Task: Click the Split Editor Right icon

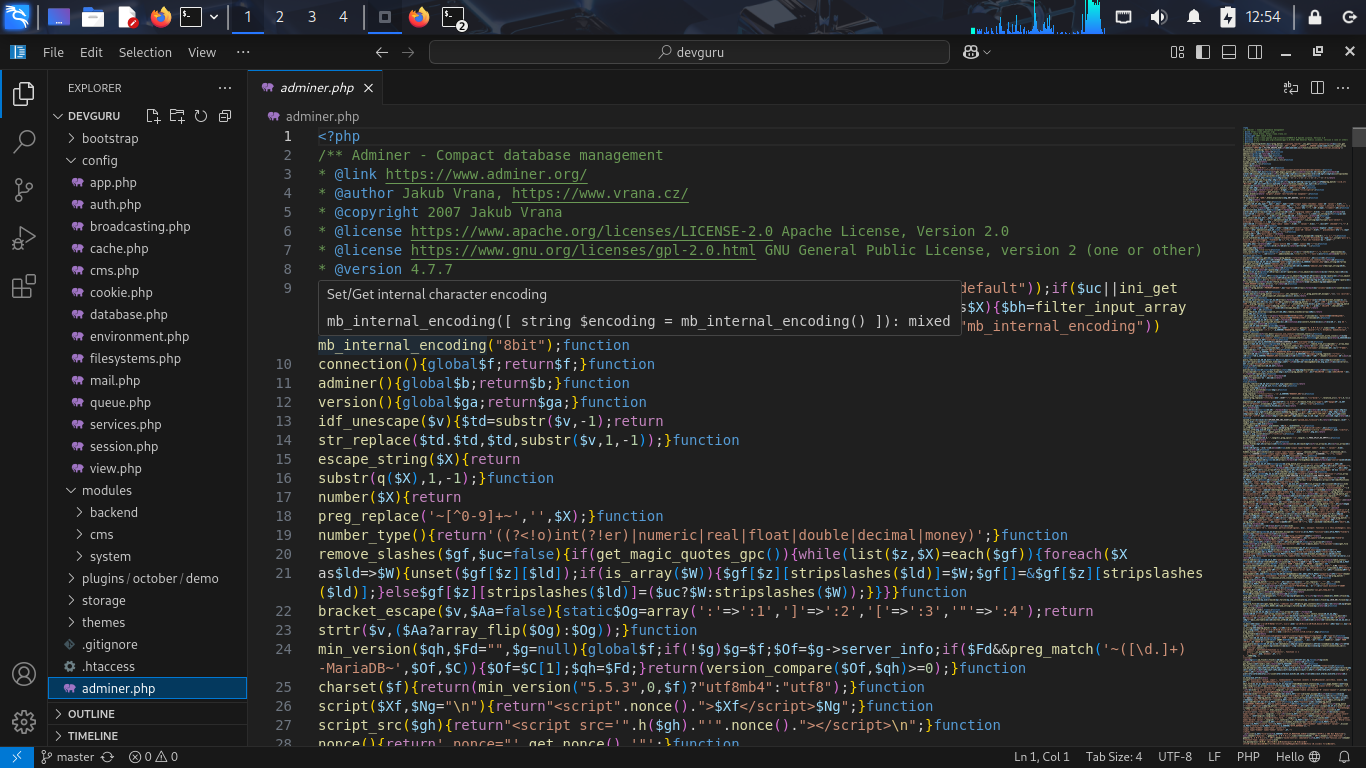Action: click(1317, 88)
